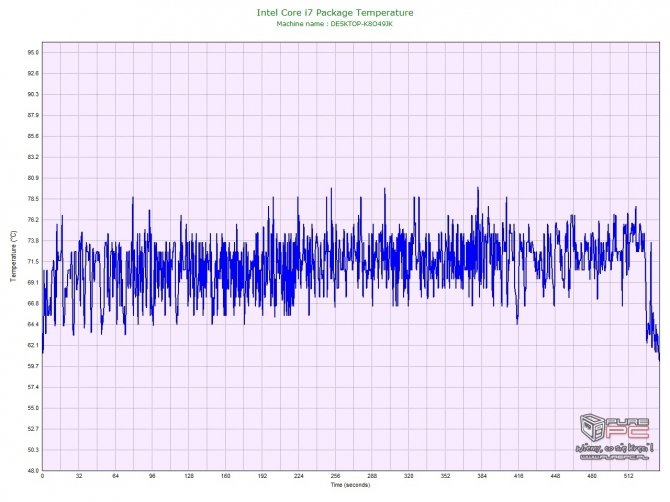This screenshot has height=502, width=670.
Task: Select the 76.2 y-axis value
Action: point(33,220)
